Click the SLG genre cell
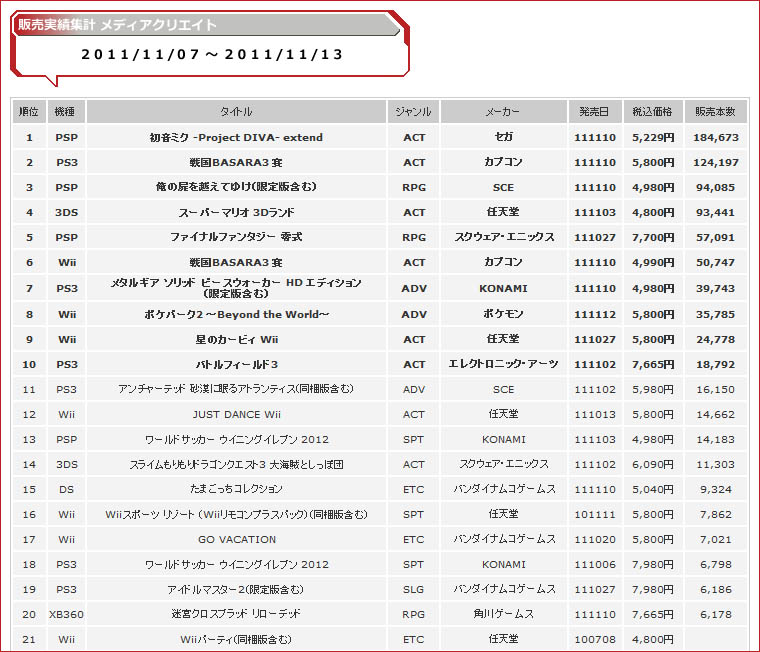 point(413,590)
